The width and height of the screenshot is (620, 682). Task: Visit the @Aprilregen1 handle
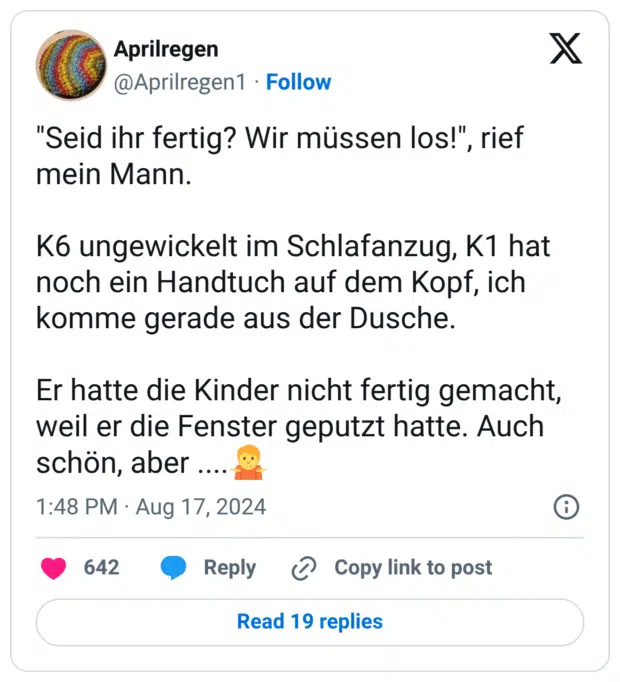pos(180,82)
